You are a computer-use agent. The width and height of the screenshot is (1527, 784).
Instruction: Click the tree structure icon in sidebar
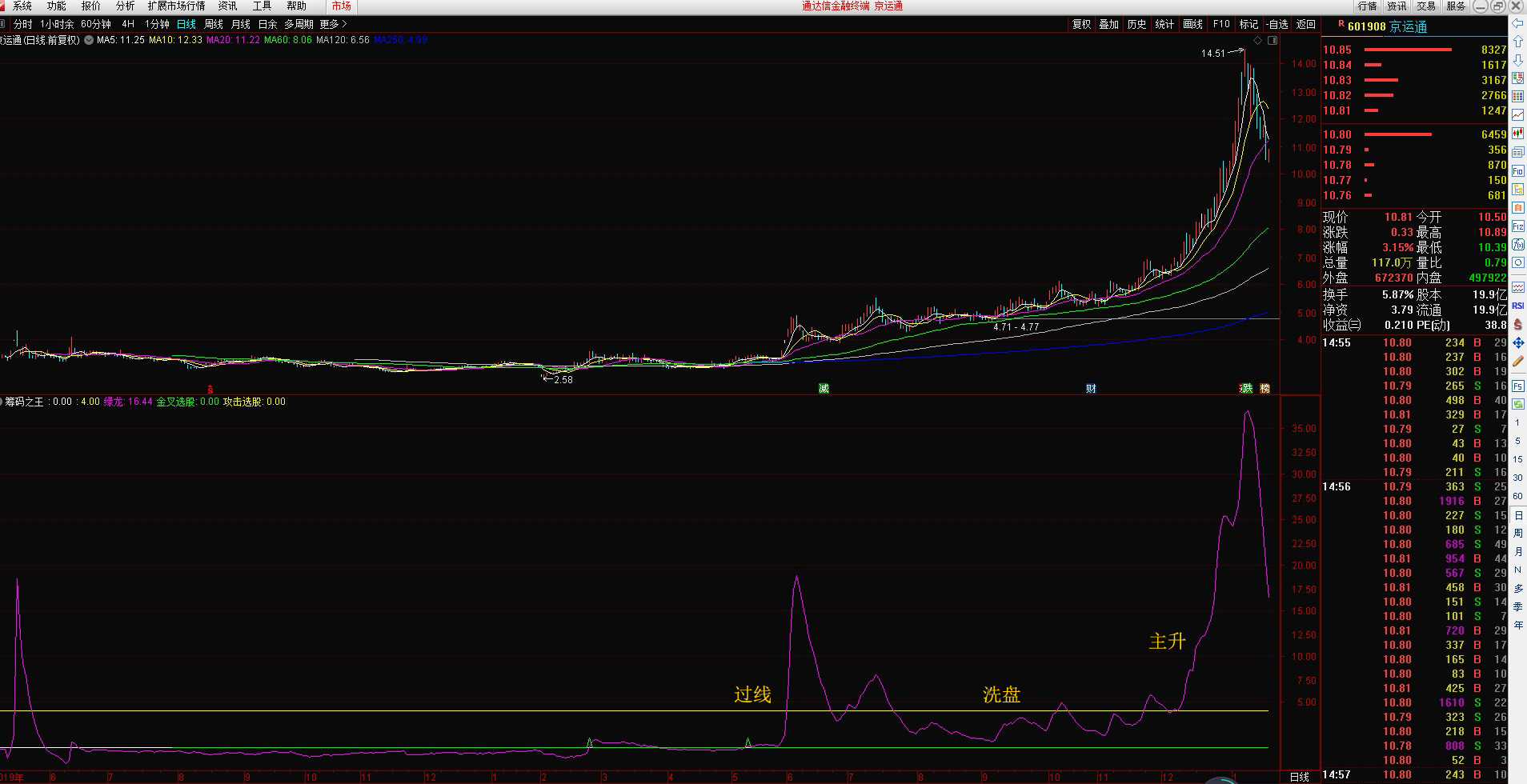[x=1517, y=190]
